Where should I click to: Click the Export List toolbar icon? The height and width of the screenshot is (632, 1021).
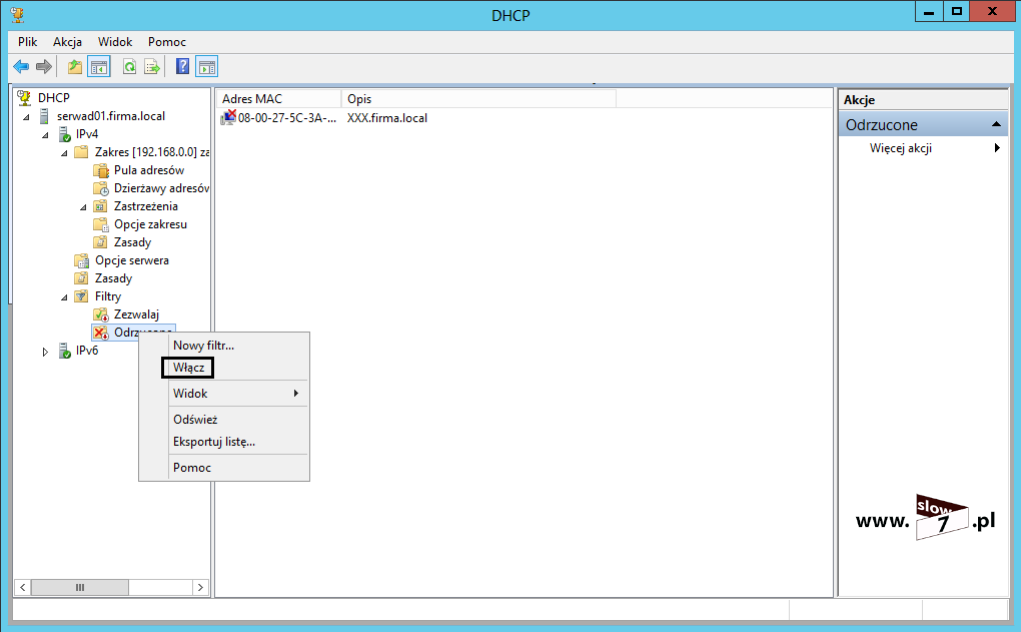coord(152,67)
